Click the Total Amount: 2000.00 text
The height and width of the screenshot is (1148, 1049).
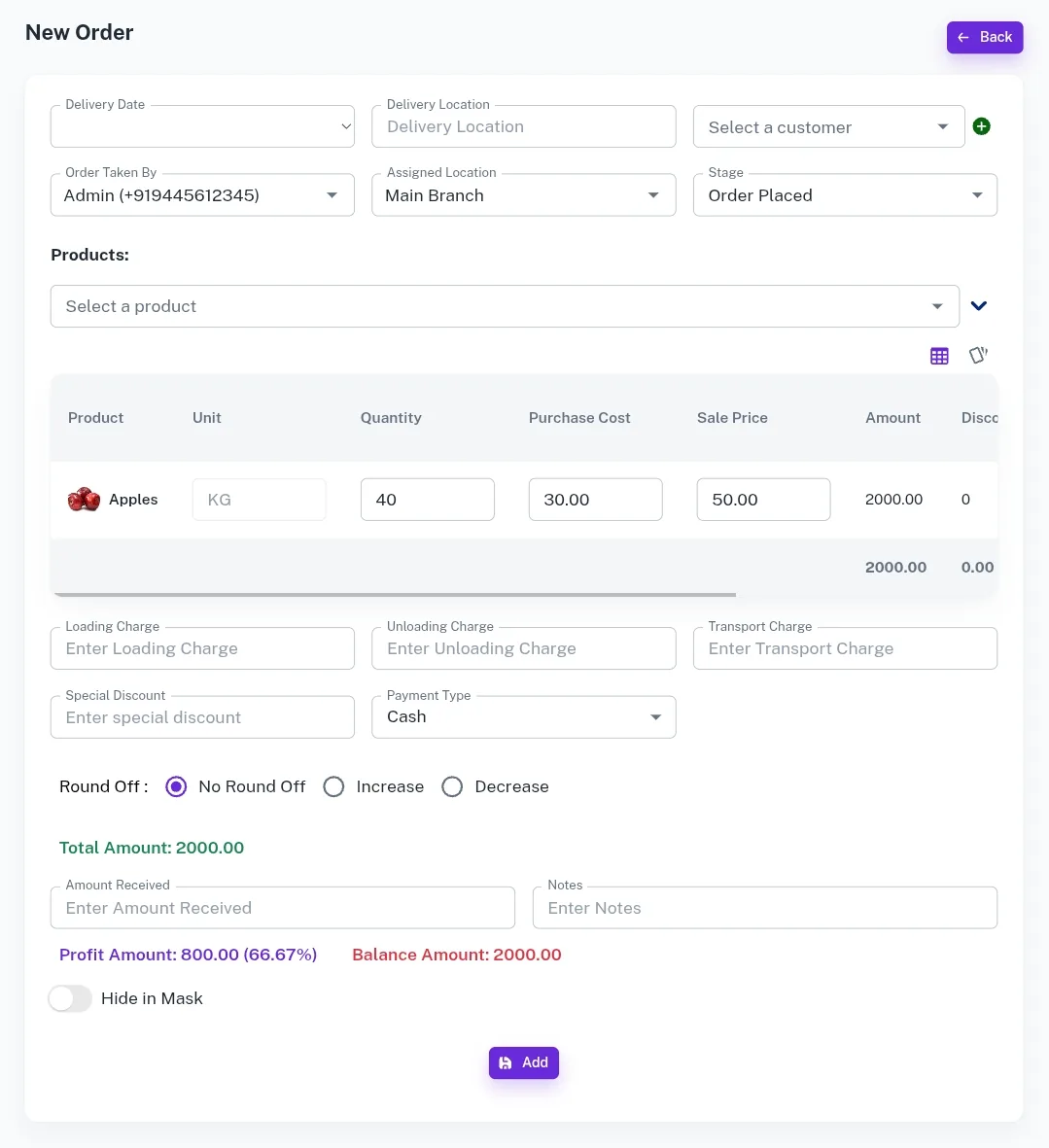click(152, 848)
